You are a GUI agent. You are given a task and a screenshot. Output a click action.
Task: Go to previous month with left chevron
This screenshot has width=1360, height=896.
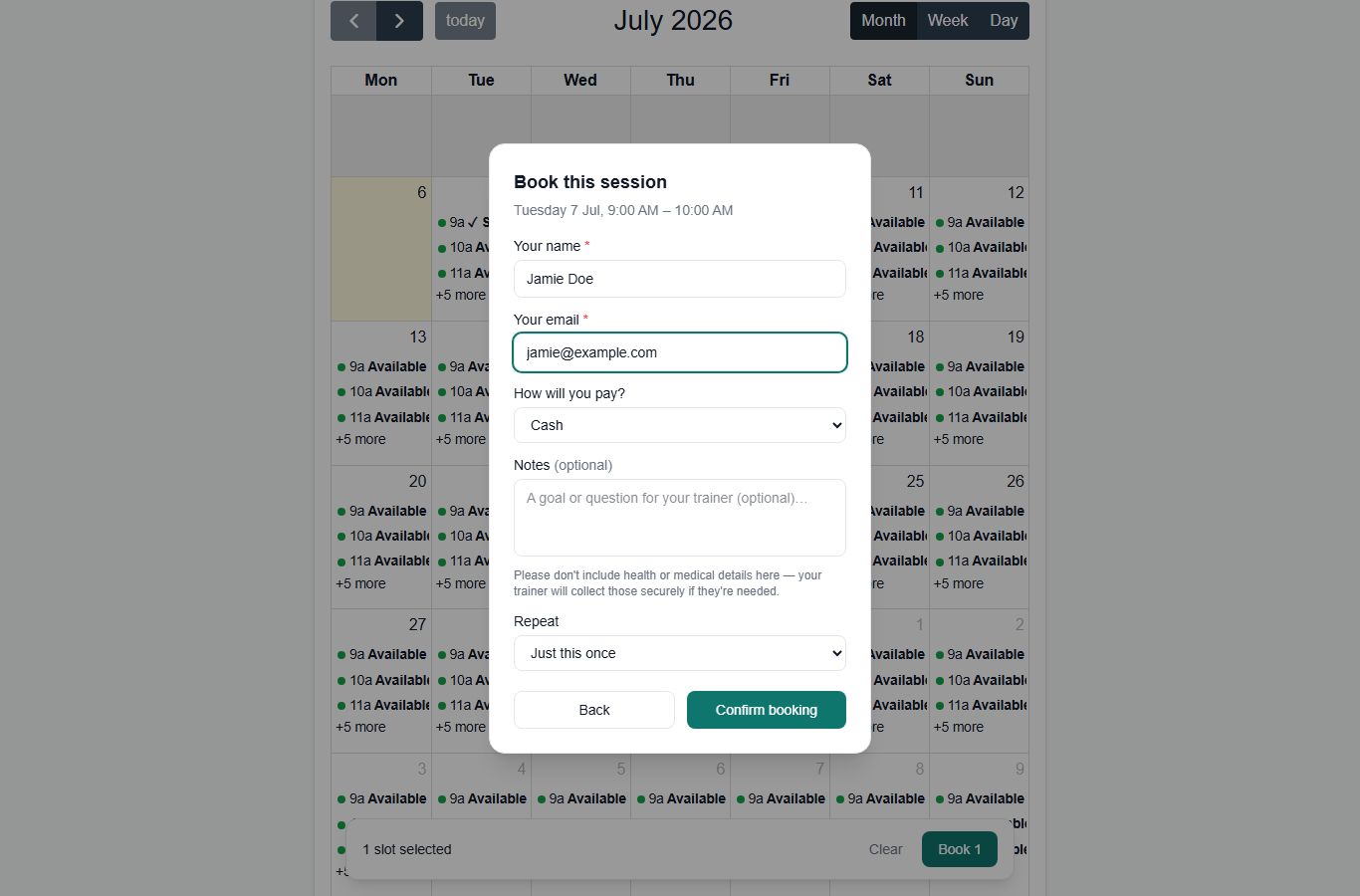tap(353, 21)
